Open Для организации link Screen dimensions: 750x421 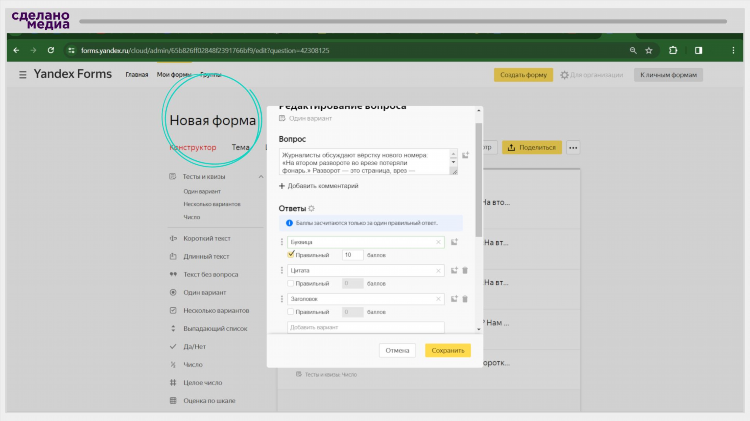(592, 75)
